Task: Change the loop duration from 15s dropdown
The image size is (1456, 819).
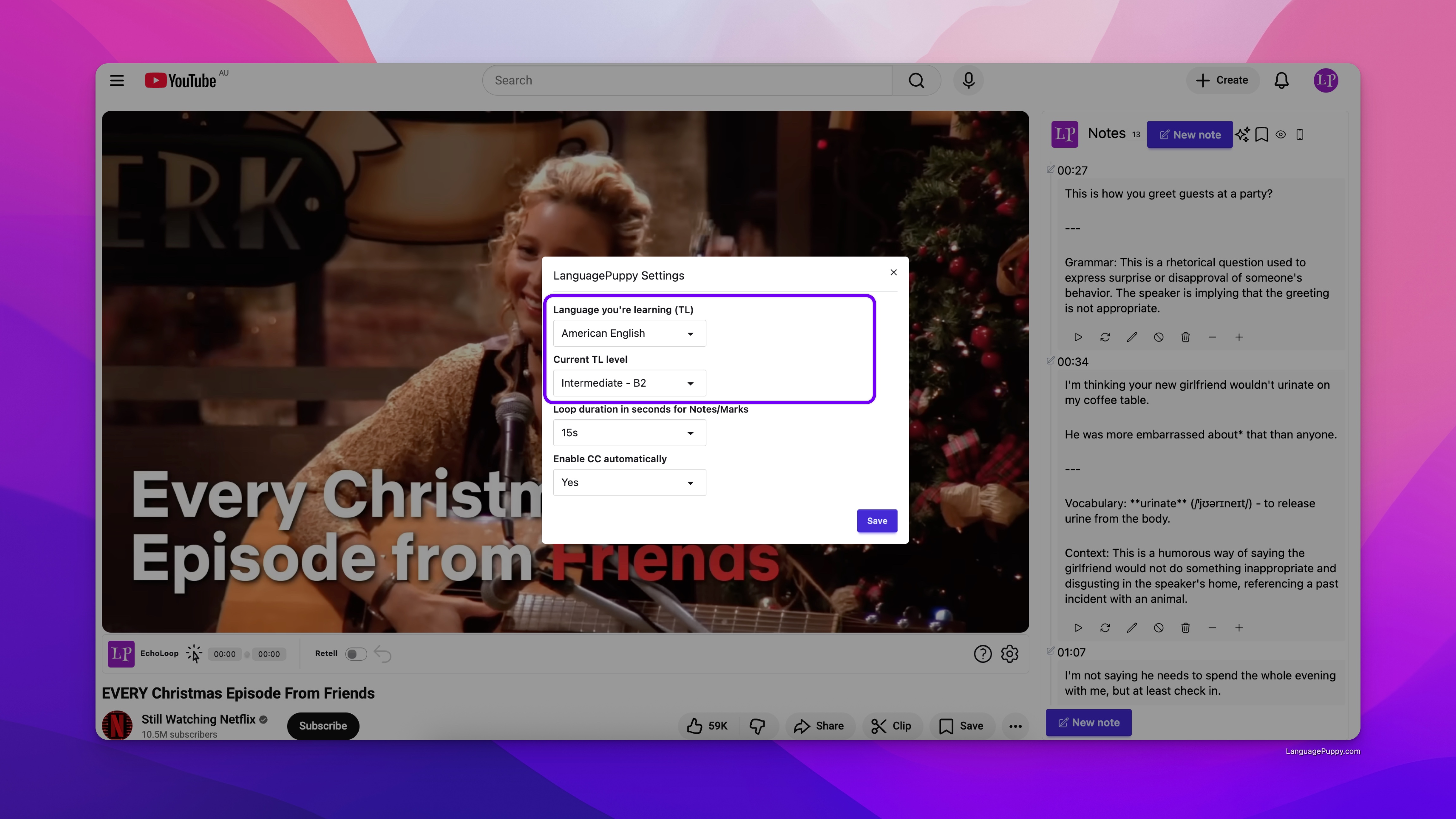Action: pyautogui.click(x=629, y=432)
